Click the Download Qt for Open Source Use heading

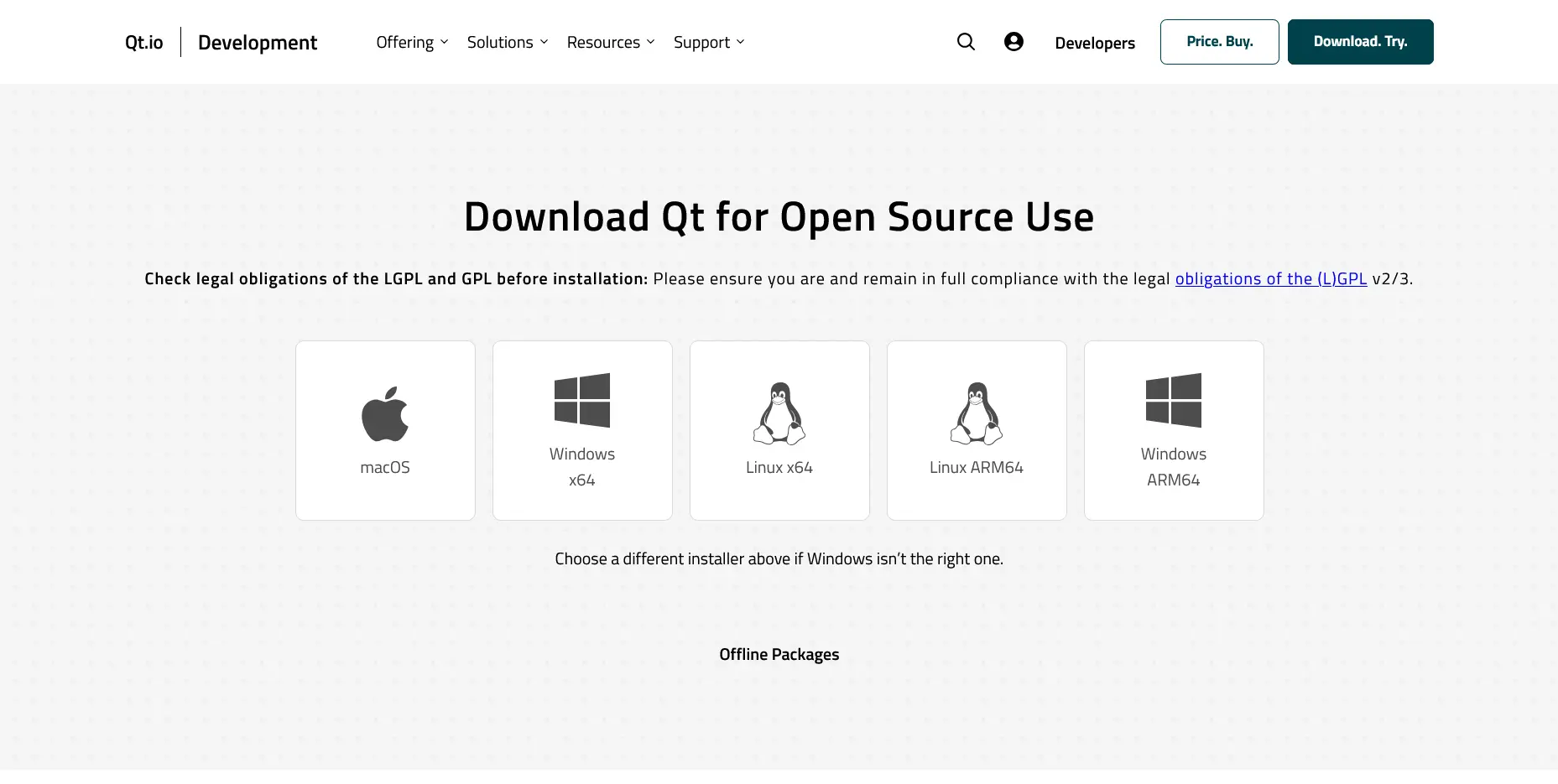779,216
